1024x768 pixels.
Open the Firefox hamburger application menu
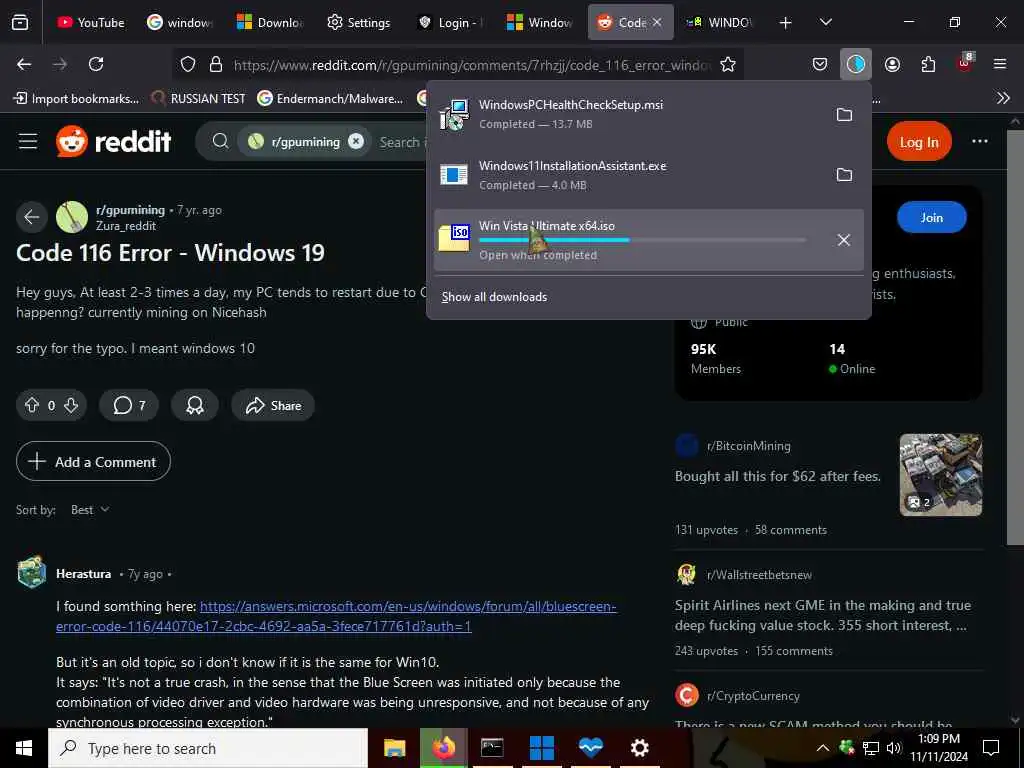(x=1000, y=64)
